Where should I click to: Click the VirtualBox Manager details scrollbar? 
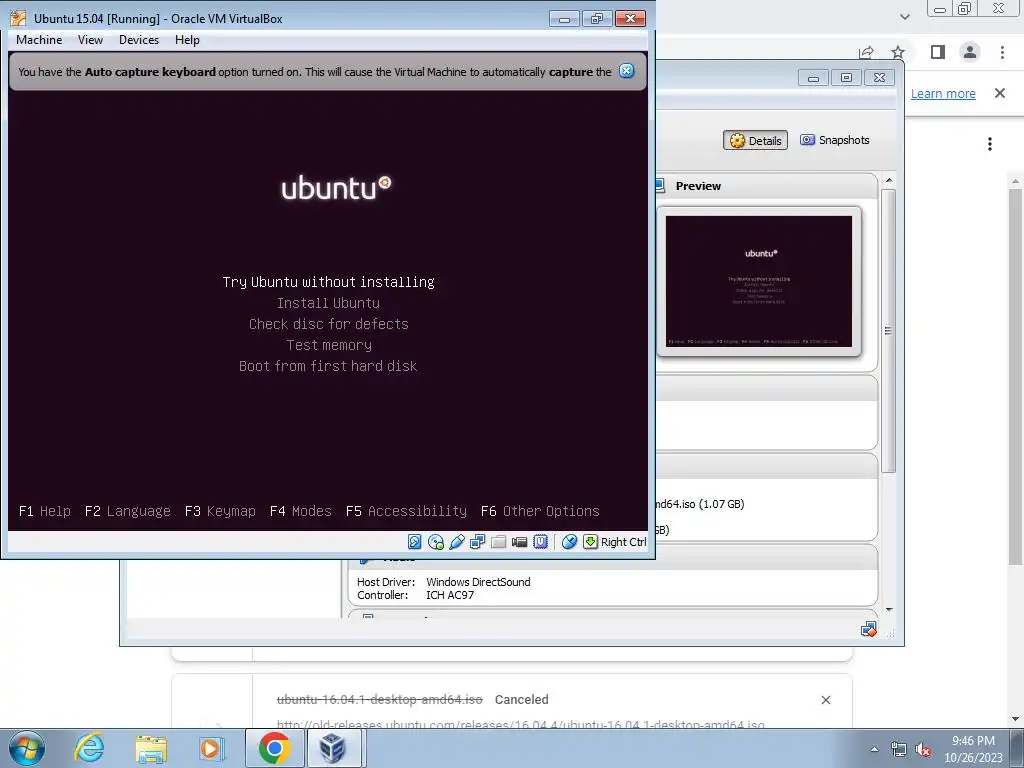coord(888,330)
